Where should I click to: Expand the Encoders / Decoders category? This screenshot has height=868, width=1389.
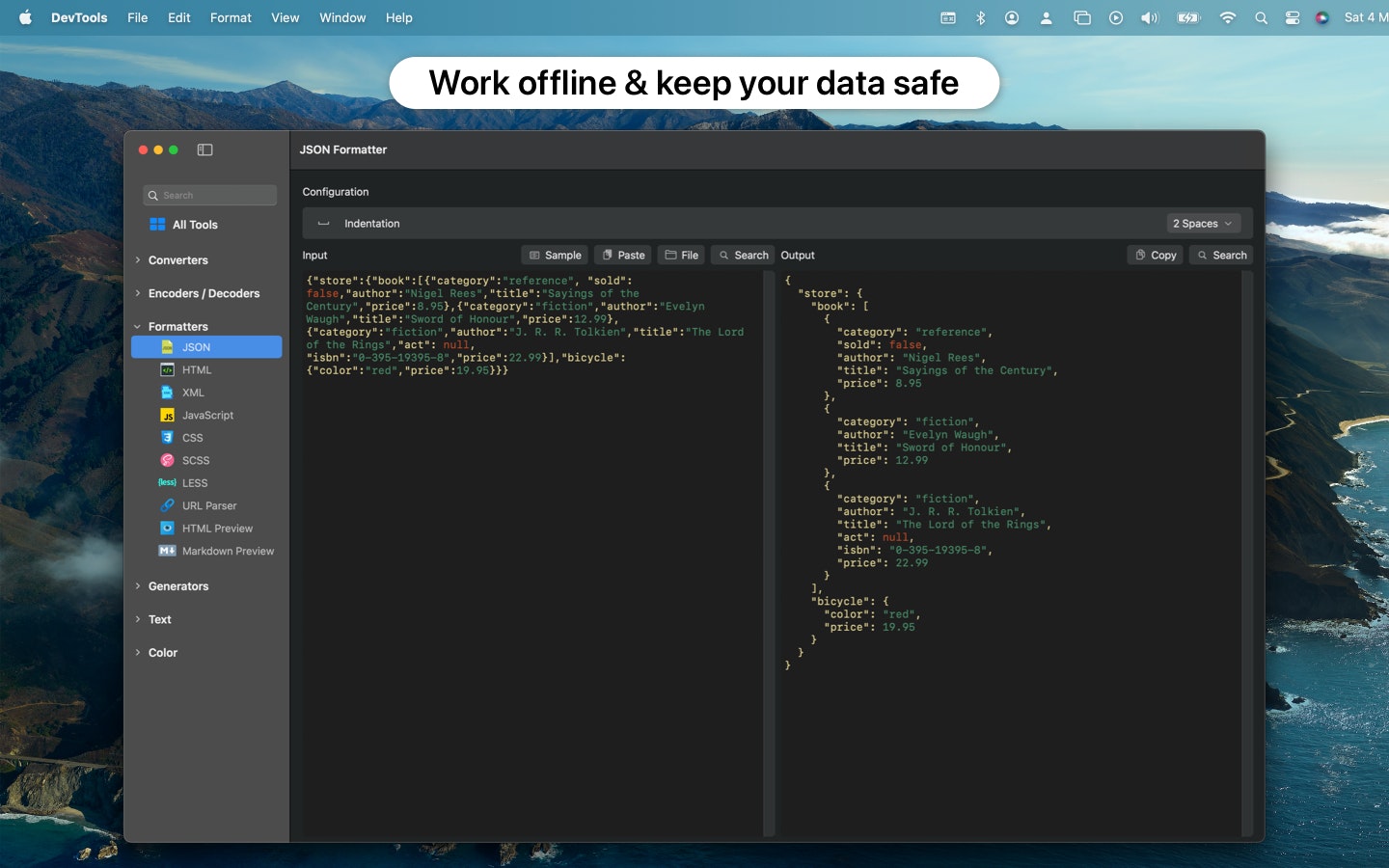[138, 293]
